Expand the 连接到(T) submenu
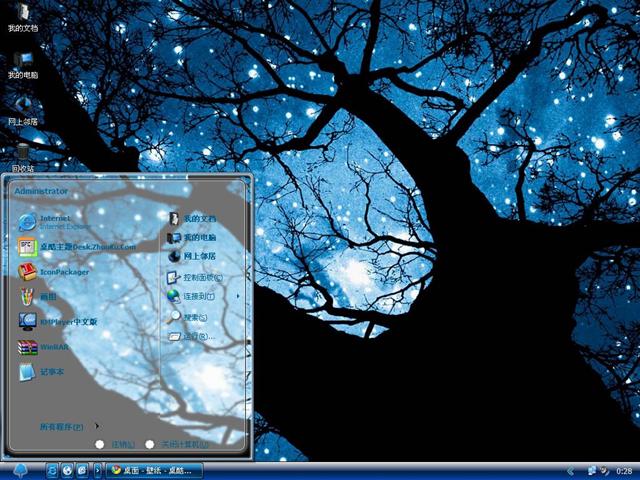The height and width of the screenshot is (480, 640). click(x=203, y=296)
